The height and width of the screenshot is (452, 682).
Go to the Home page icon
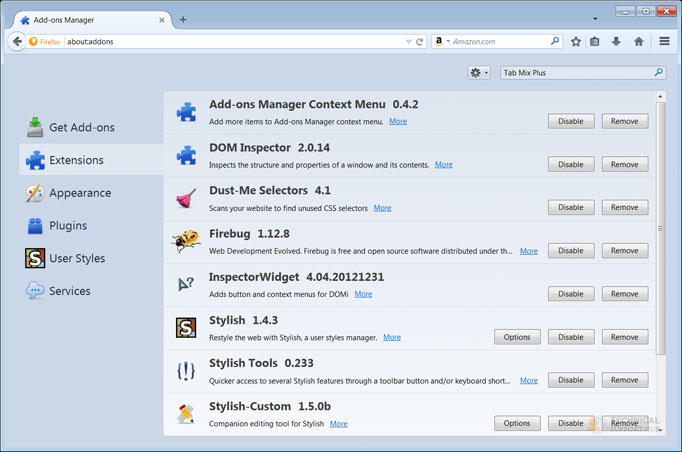pyautogui.click(x=638, y=42)
